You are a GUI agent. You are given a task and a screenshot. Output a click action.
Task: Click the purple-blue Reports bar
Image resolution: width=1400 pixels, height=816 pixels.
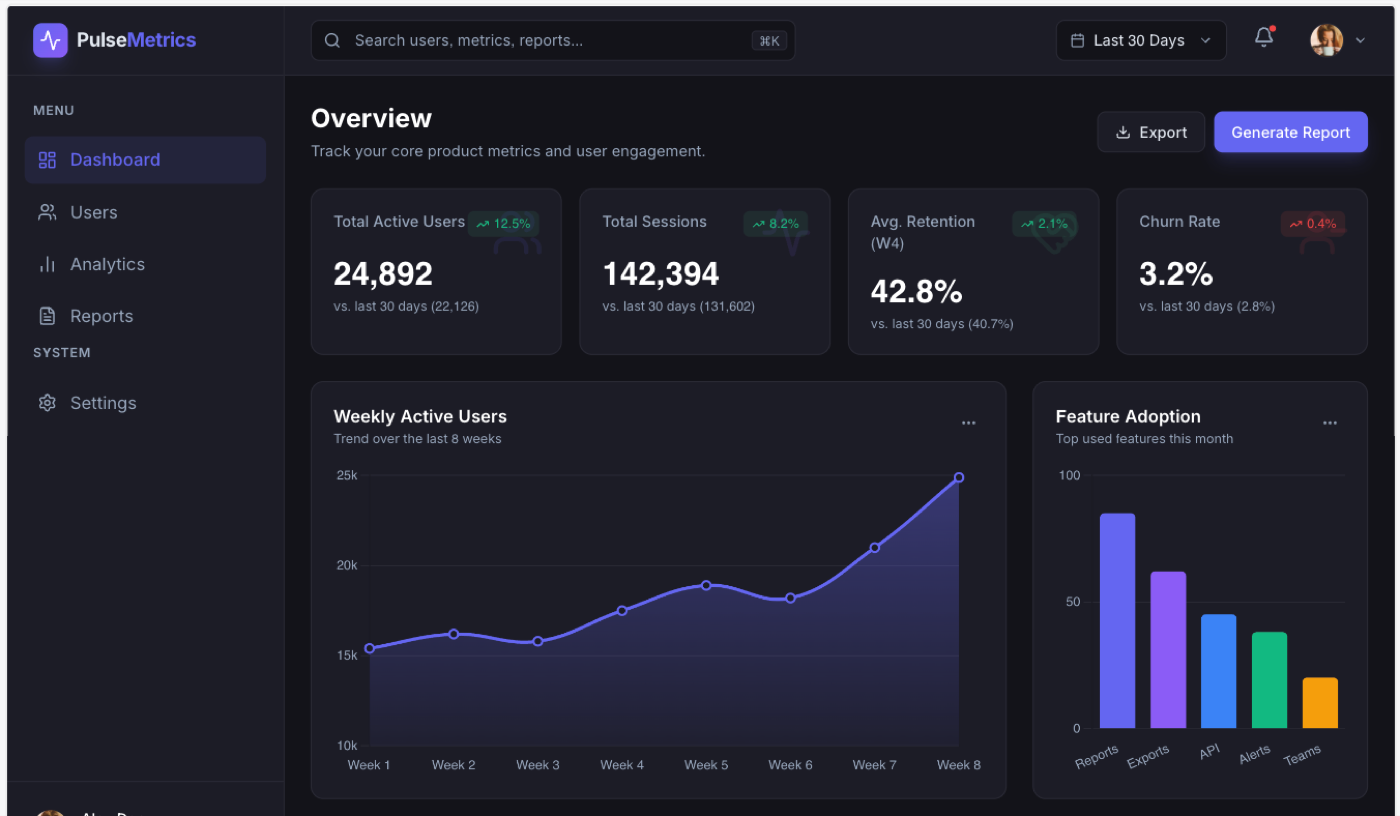click(x=1118, y=621)
